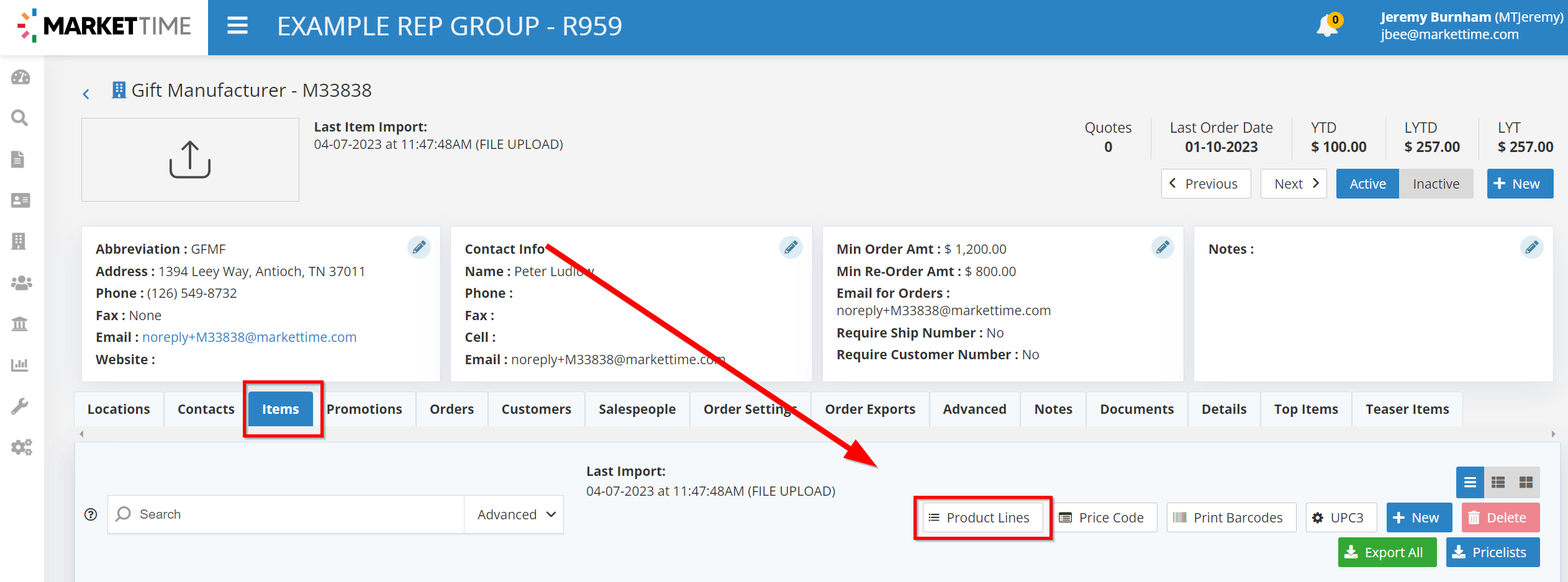Viewport: 1568px width, 582px height.
Task: Open the Teaser Items tab
Action: [1407, 409]
